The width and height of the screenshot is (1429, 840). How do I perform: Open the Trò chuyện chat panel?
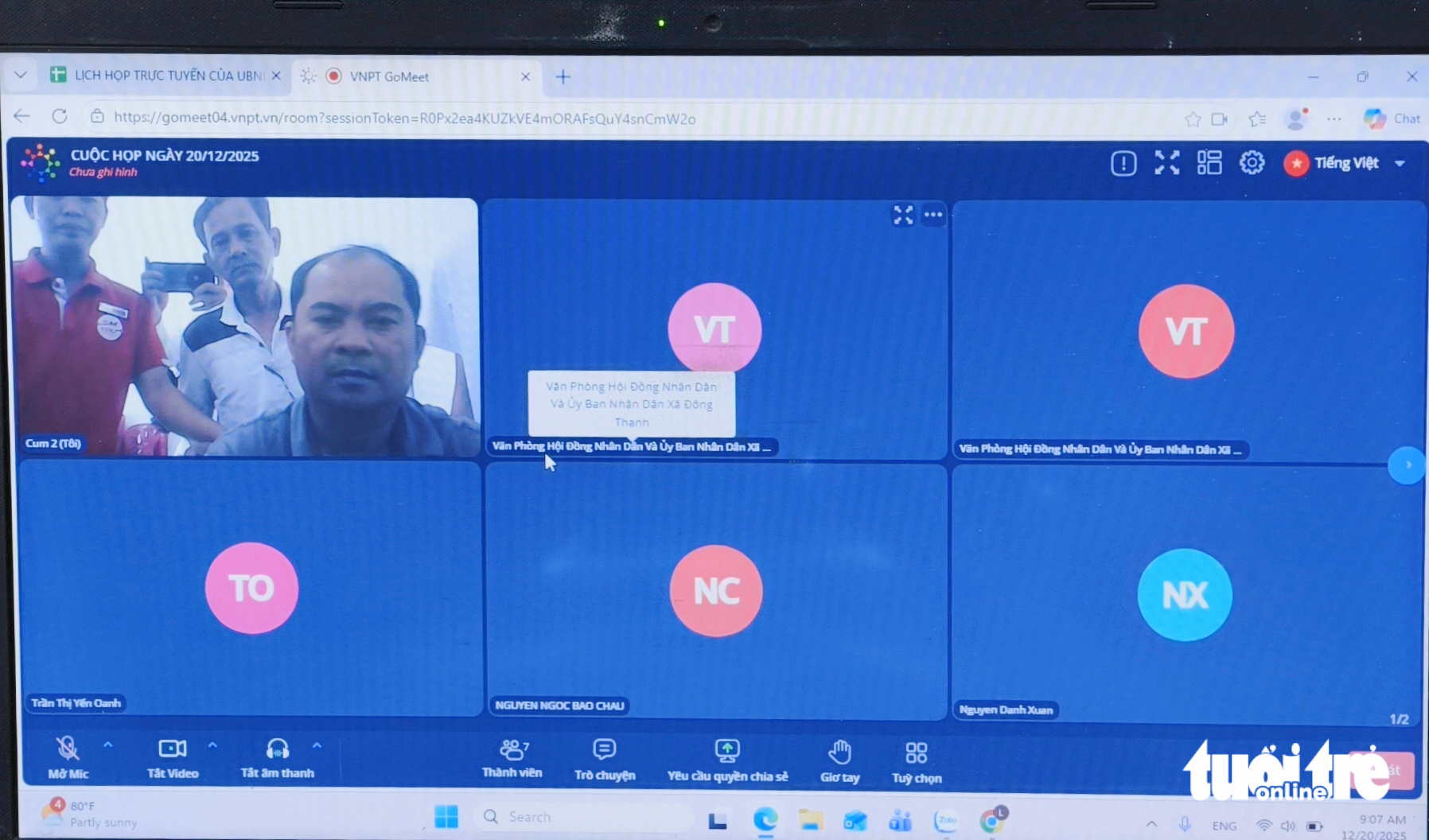[x=604, y=759]
